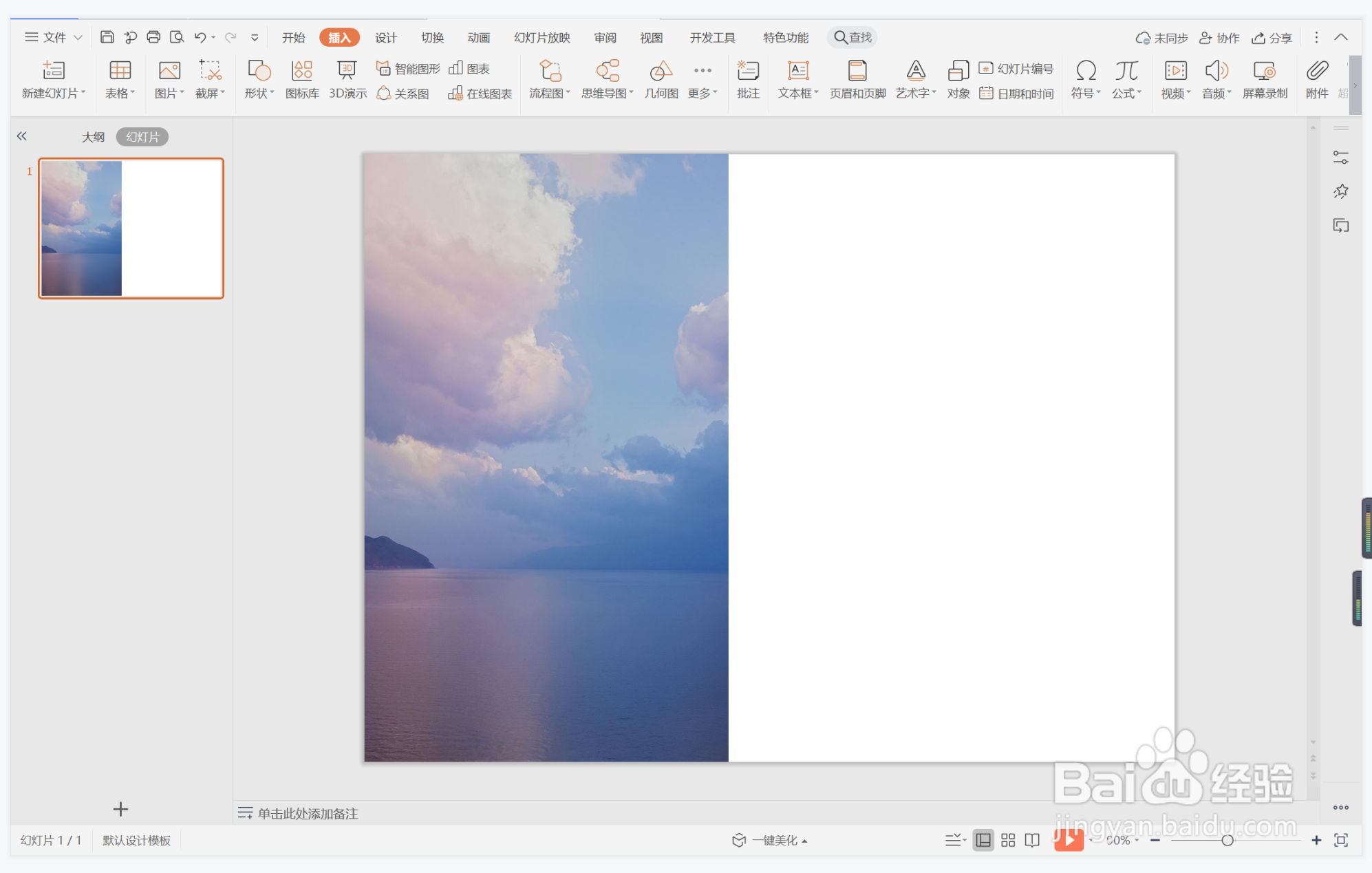
Task: Switch to slide sorter grid view
Action: click(1008, 840)
